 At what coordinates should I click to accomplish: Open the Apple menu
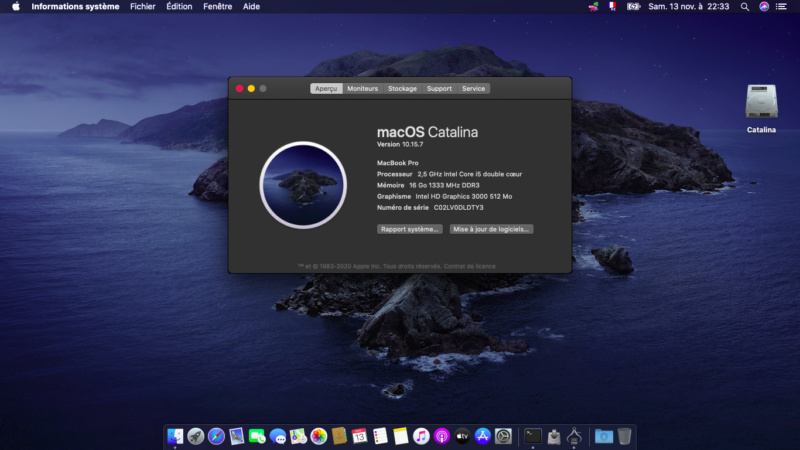(16, 7)
